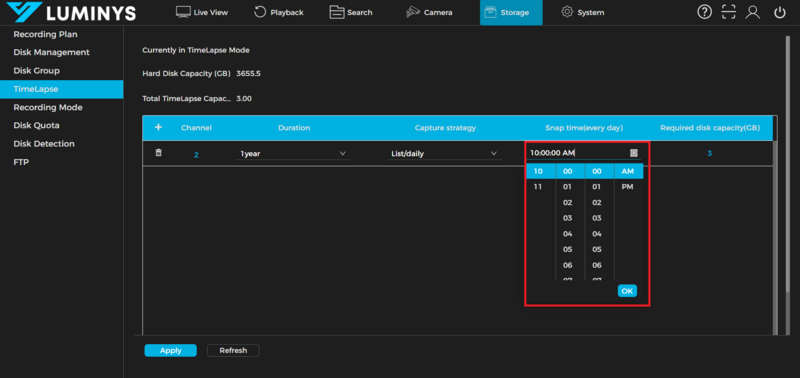Open the System tab
This screenshot has height=378, width=800.
(583, 12)
